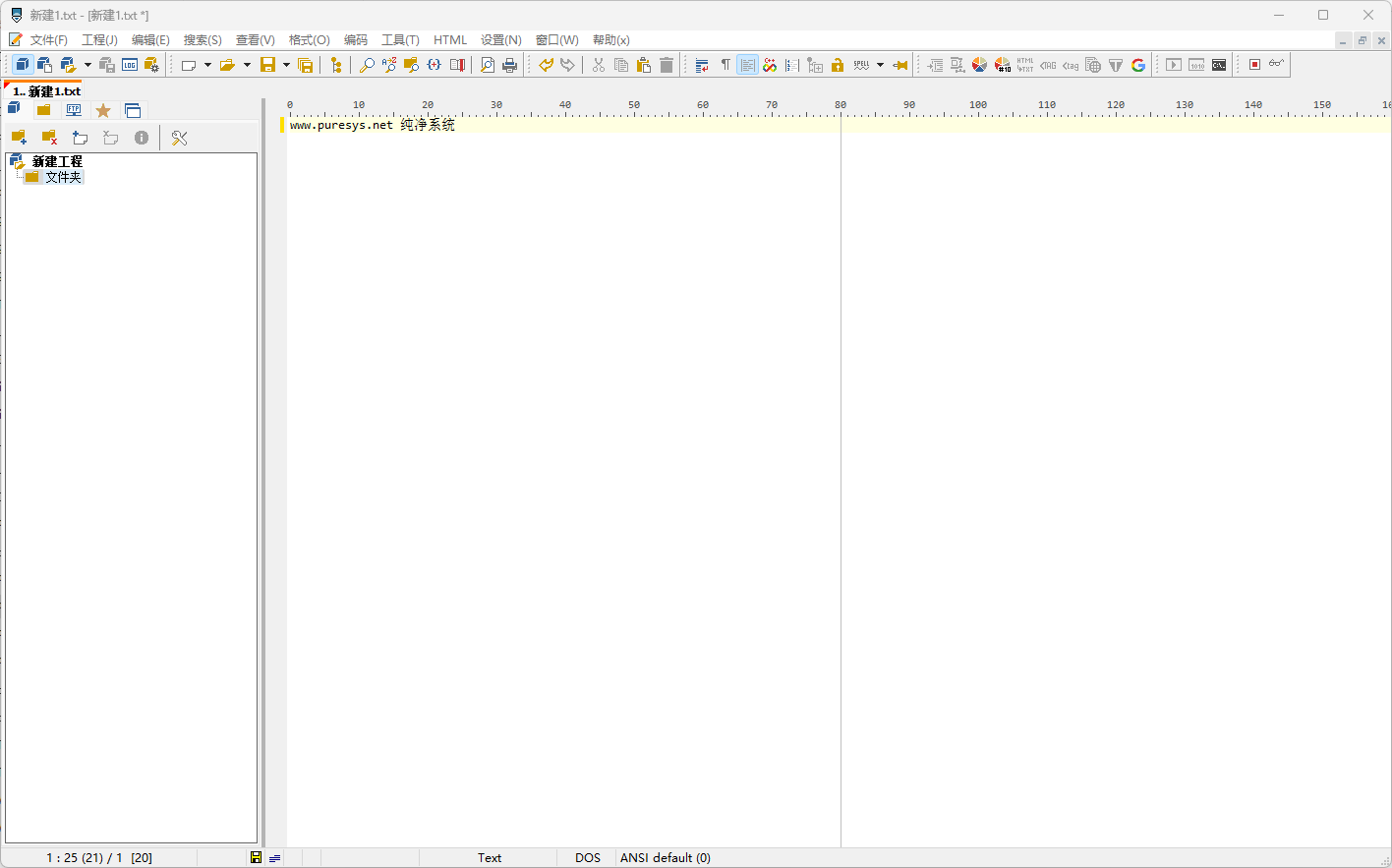The image size is (1392, 868).
Task: Open the 工具(T) menu
Action: coord(400,39)
